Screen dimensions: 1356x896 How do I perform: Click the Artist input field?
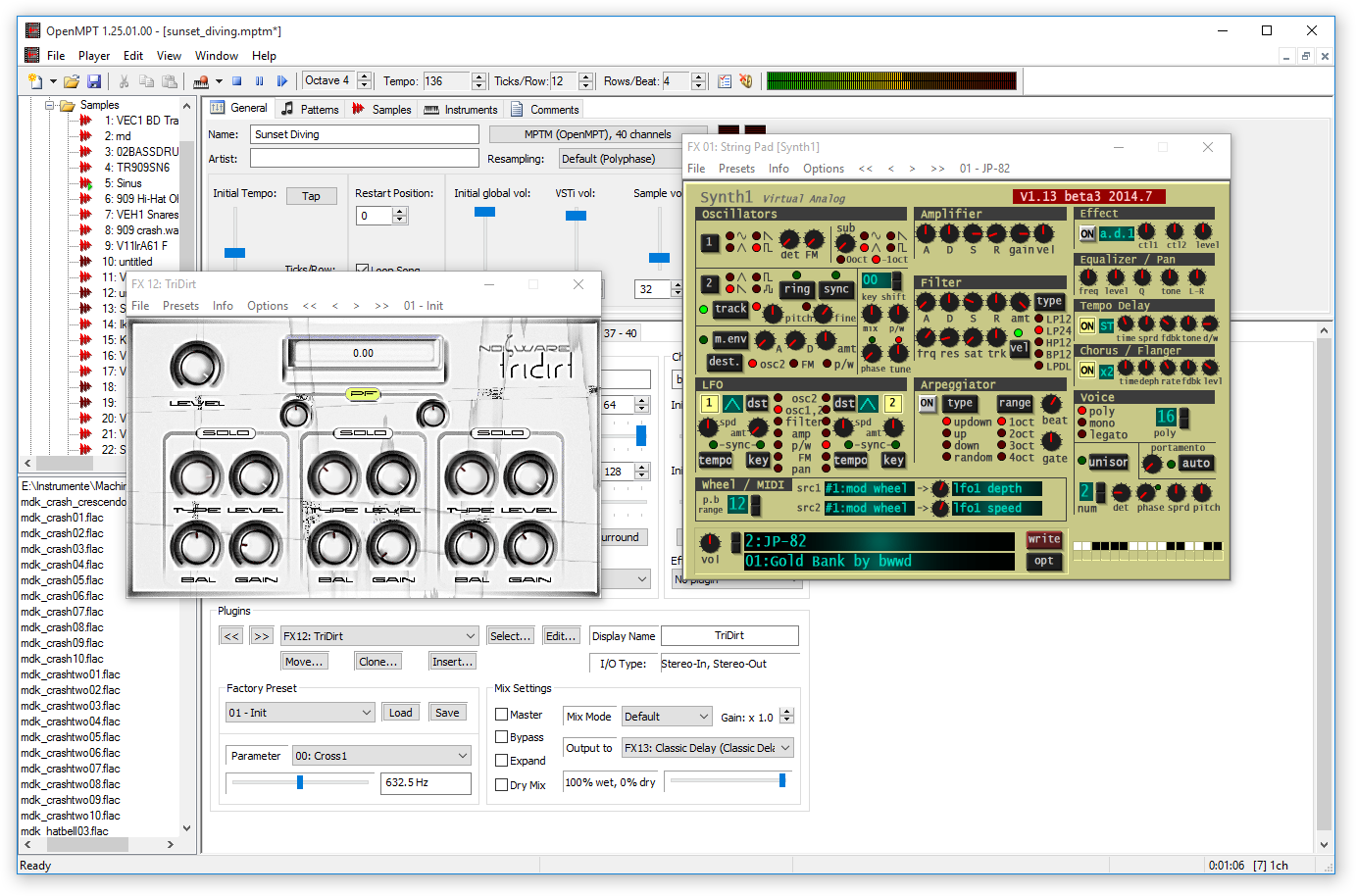pos(365,158)
